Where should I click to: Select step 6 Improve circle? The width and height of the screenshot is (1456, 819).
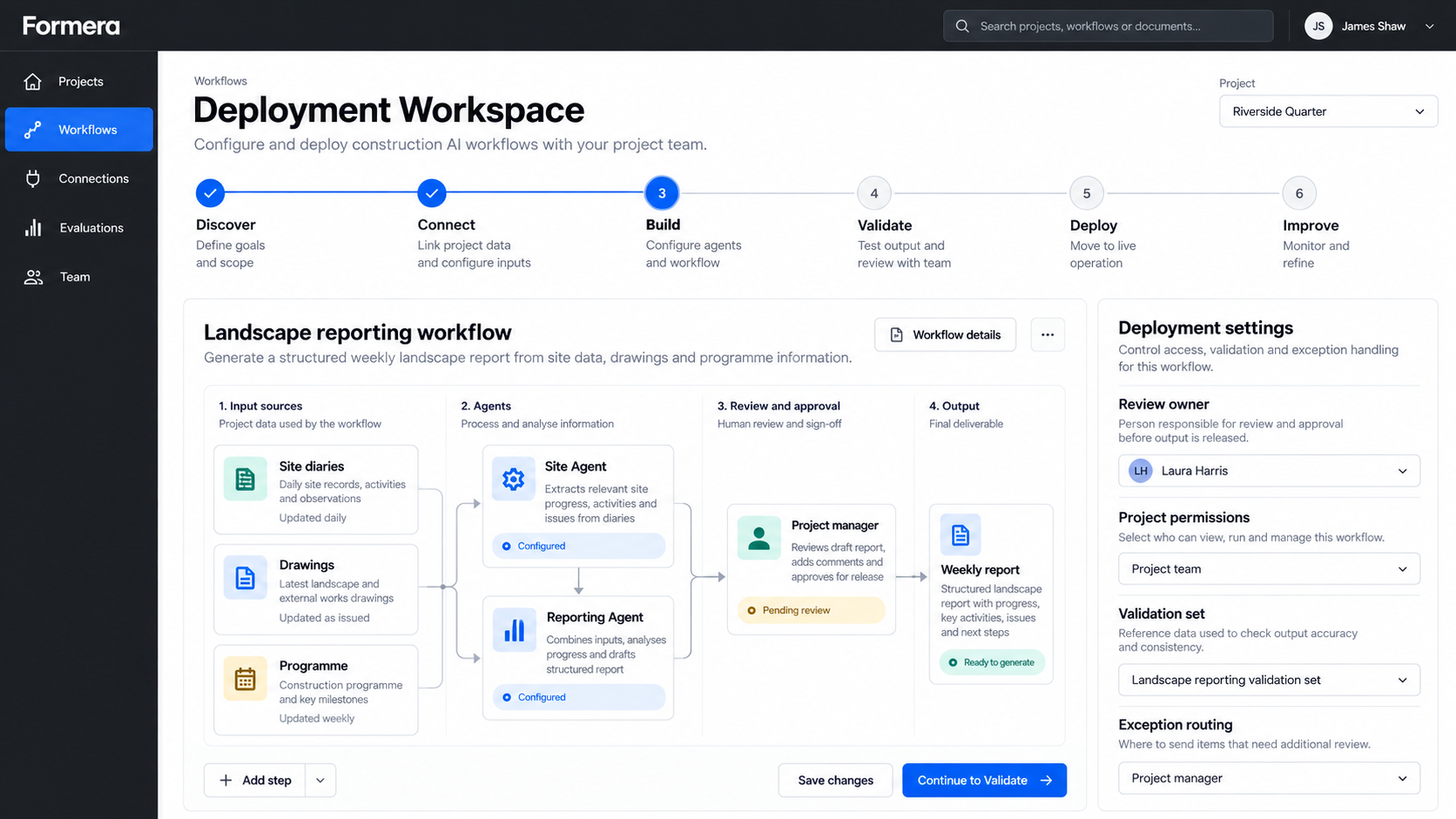1299,193
